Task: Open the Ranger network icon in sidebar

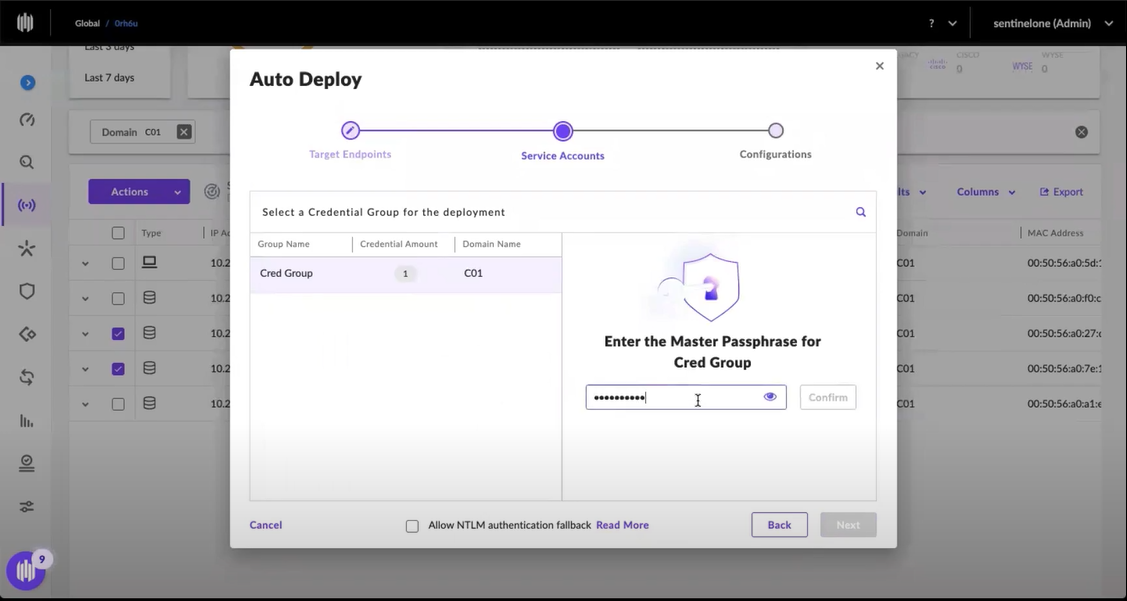Action: (27, 206)
